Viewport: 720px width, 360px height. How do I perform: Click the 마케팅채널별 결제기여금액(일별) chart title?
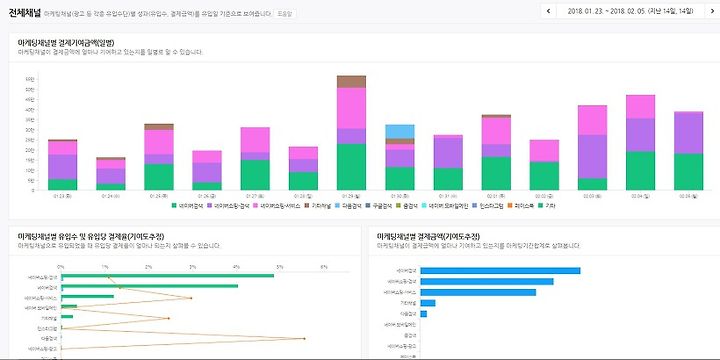[66, 42]
